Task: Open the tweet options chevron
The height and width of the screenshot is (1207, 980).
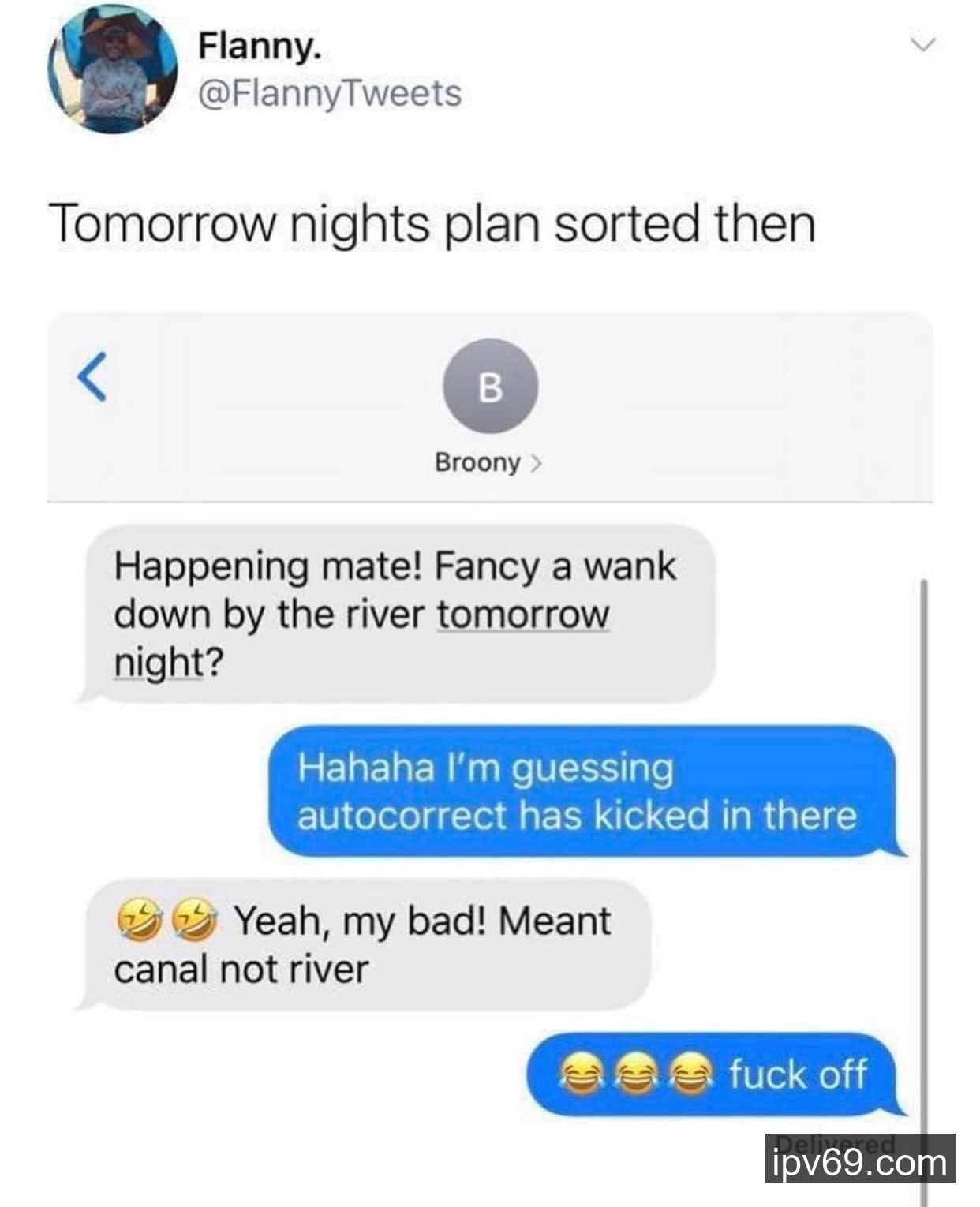Action: [x=922, y=44]
